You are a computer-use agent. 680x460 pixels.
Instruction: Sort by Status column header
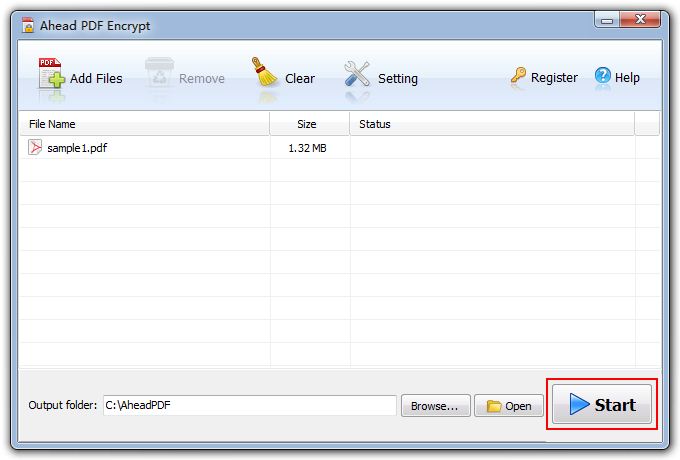tap(492, 124)
